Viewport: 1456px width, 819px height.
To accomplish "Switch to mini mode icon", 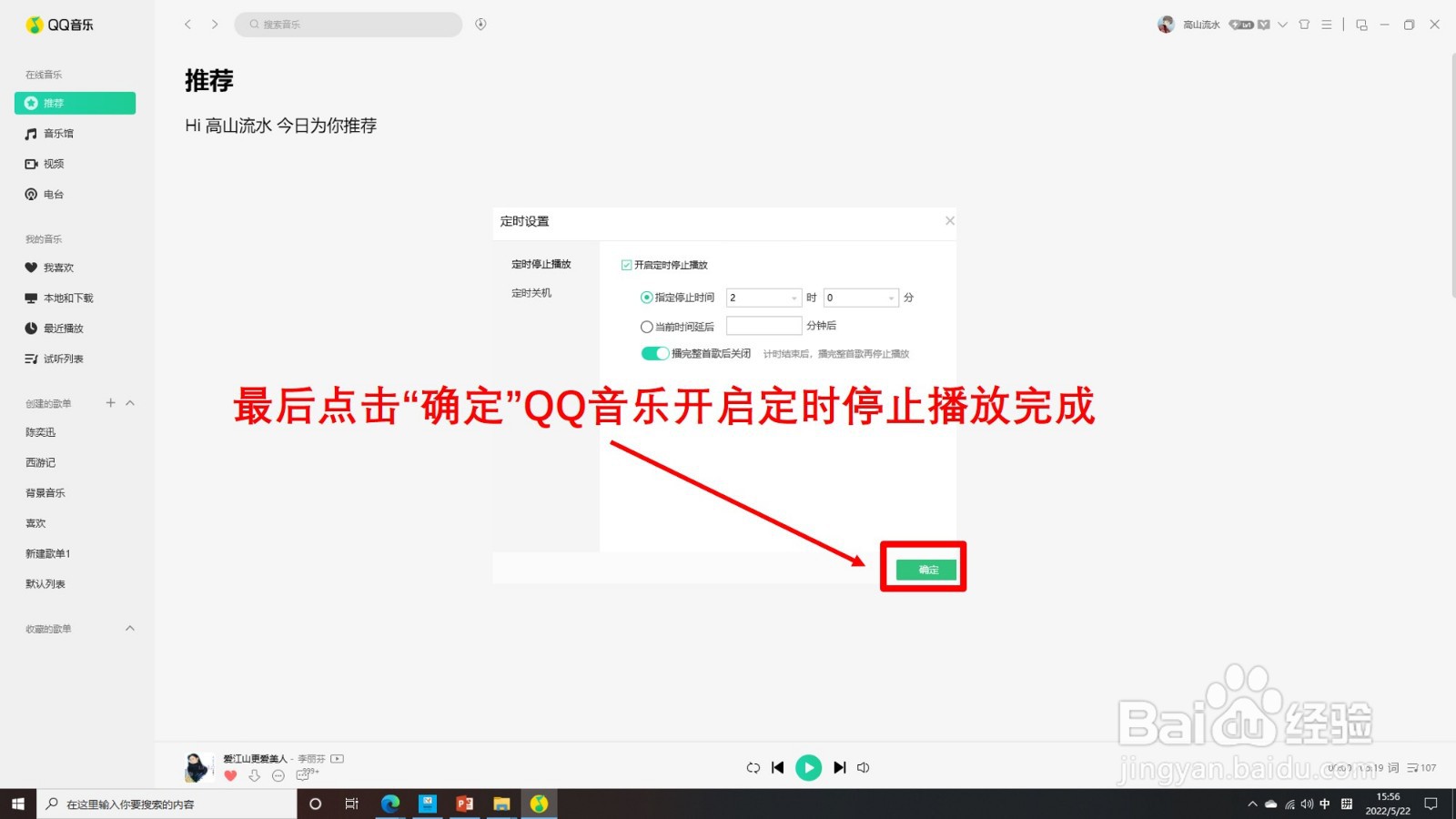I will pos(1361,25).
